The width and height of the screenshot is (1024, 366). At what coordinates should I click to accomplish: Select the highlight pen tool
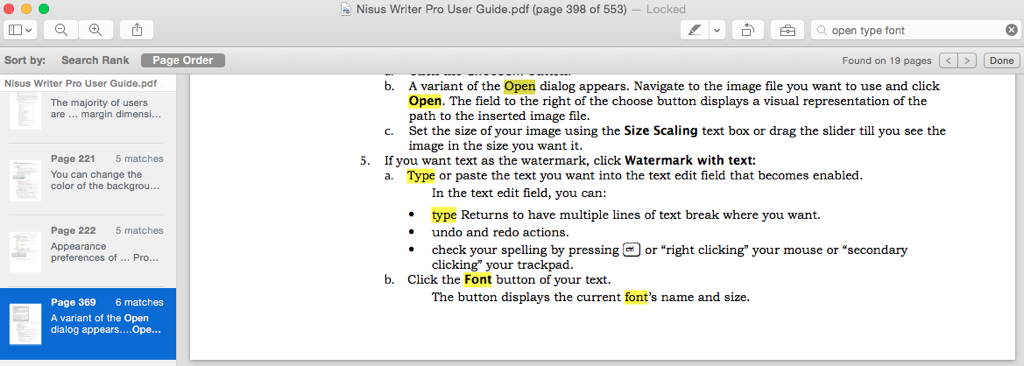(695, 30)
